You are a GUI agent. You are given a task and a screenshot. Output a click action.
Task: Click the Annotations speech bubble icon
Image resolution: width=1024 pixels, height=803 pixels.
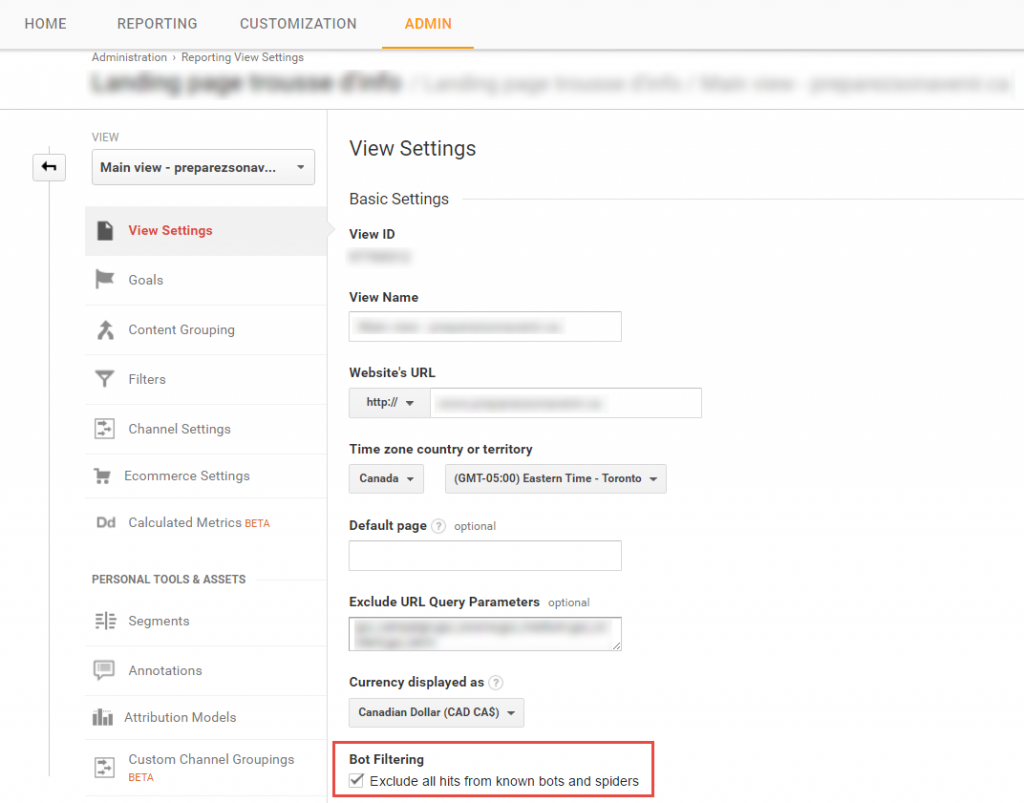tap(104, 671)
